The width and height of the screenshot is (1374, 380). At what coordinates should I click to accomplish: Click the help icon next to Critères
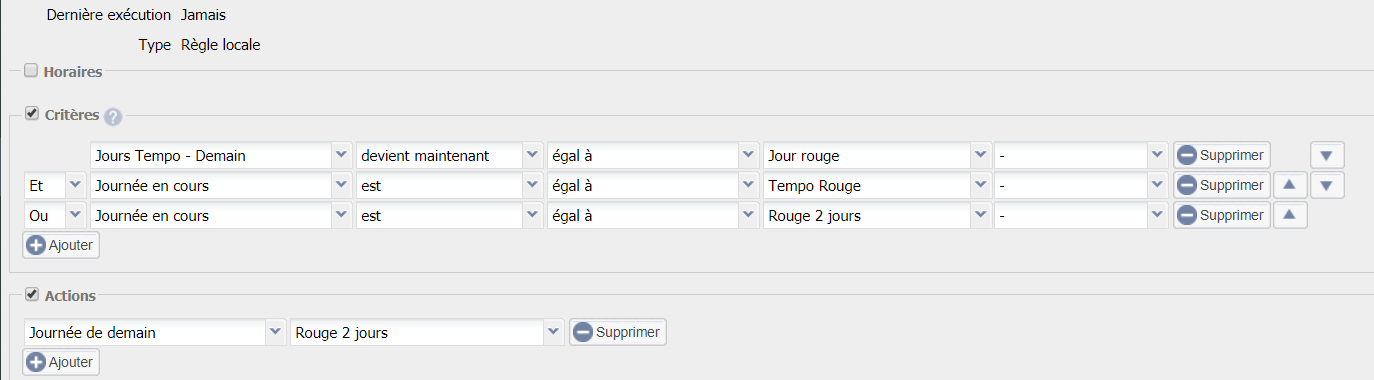tap(113, 116)
